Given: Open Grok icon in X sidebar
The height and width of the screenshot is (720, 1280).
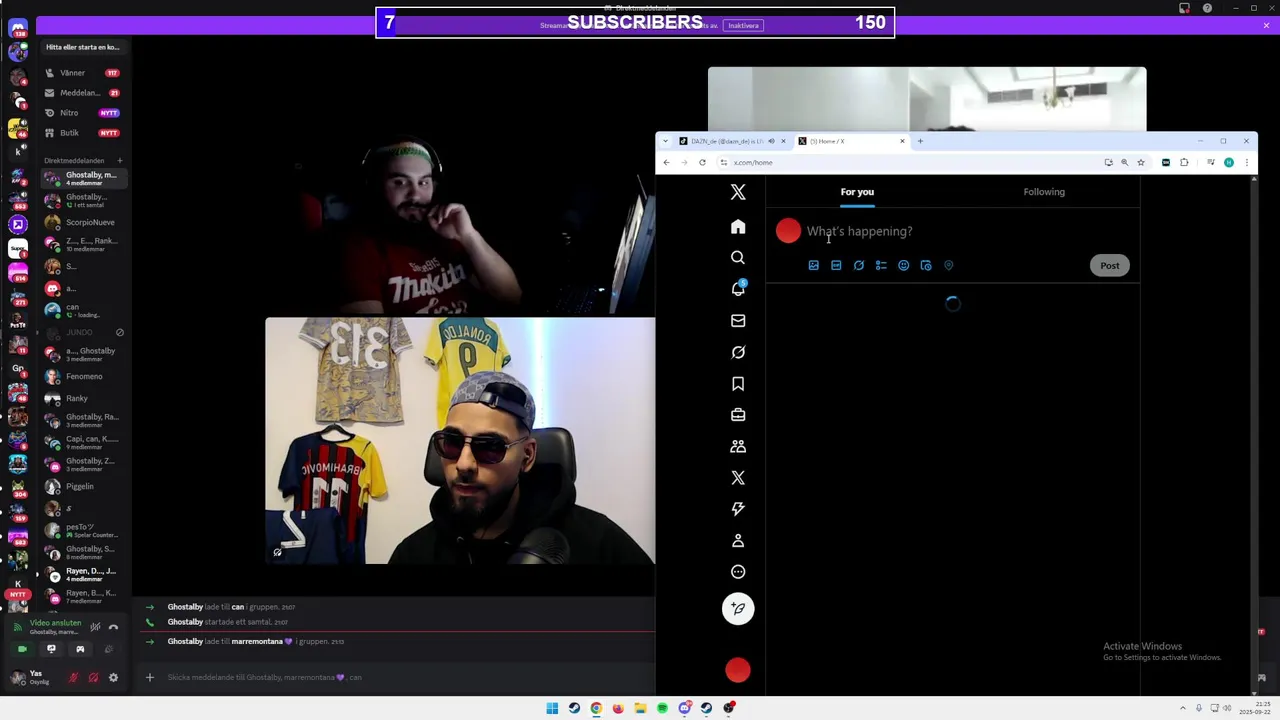Looking at the screenshot, I should pos(738,352).
